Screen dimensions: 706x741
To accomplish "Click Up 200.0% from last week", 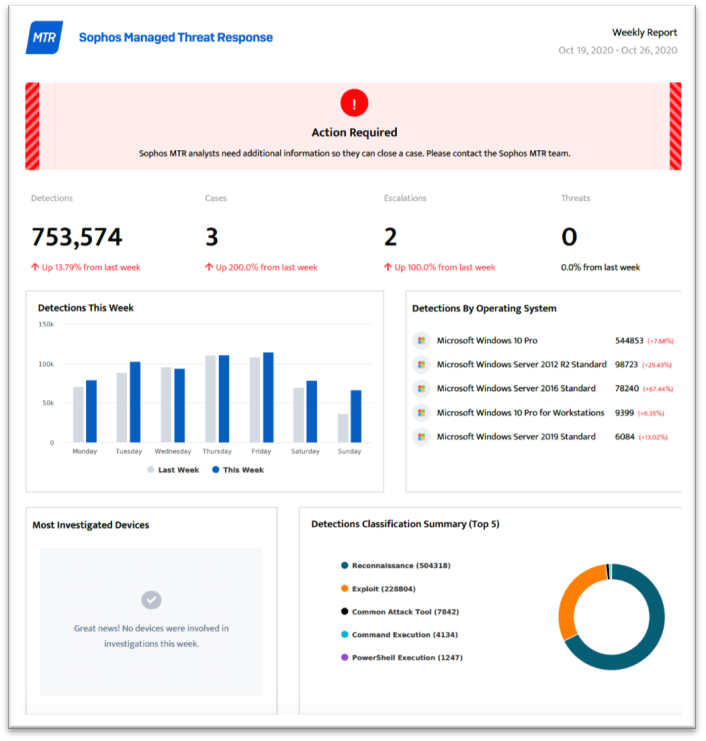I will coord(267,267).
